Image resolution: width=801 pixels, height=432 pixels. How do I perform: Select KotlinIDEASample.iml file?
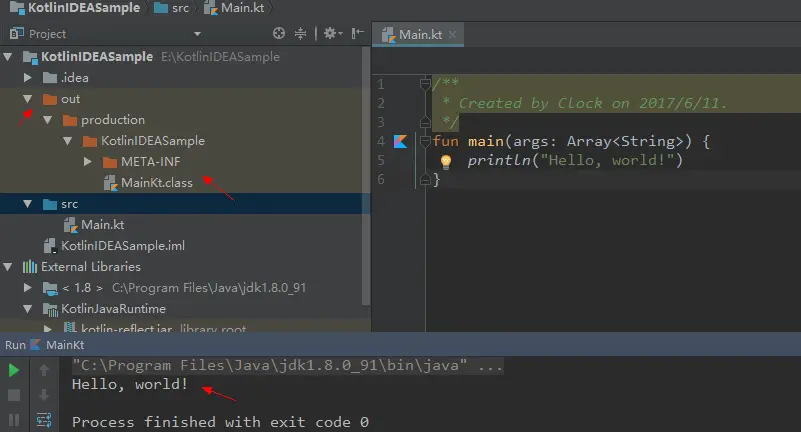[184, 246]
